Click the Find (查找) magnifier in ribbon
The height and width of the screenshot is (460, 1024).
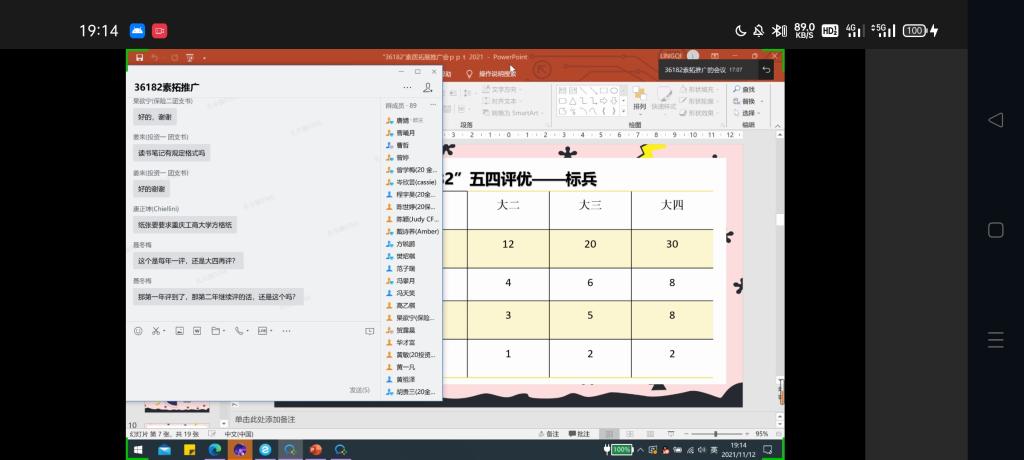(x=737, y=89)
